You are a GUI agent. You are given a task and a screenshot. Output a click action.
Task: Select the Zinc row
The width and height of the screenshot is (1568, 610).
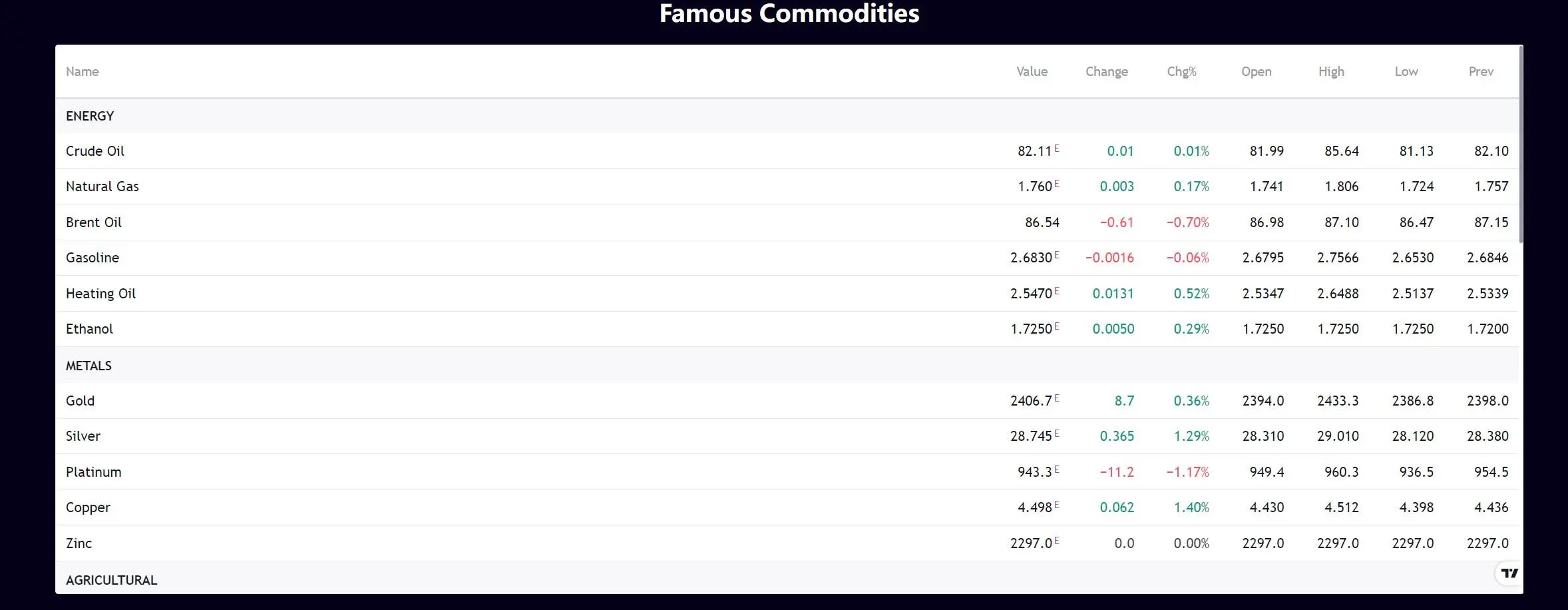787,543
